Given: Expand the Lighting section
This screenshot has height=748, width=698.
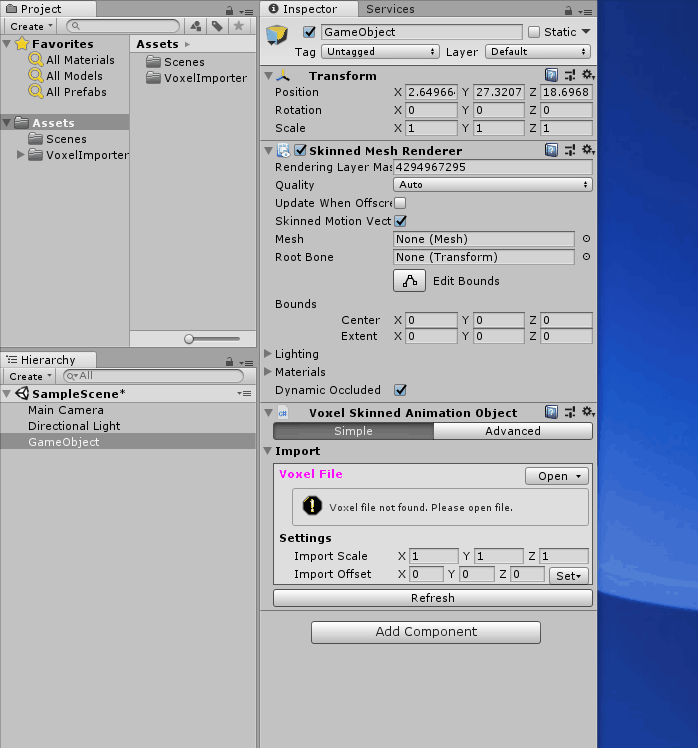Looking at the screenshot, I should (268, 353).
